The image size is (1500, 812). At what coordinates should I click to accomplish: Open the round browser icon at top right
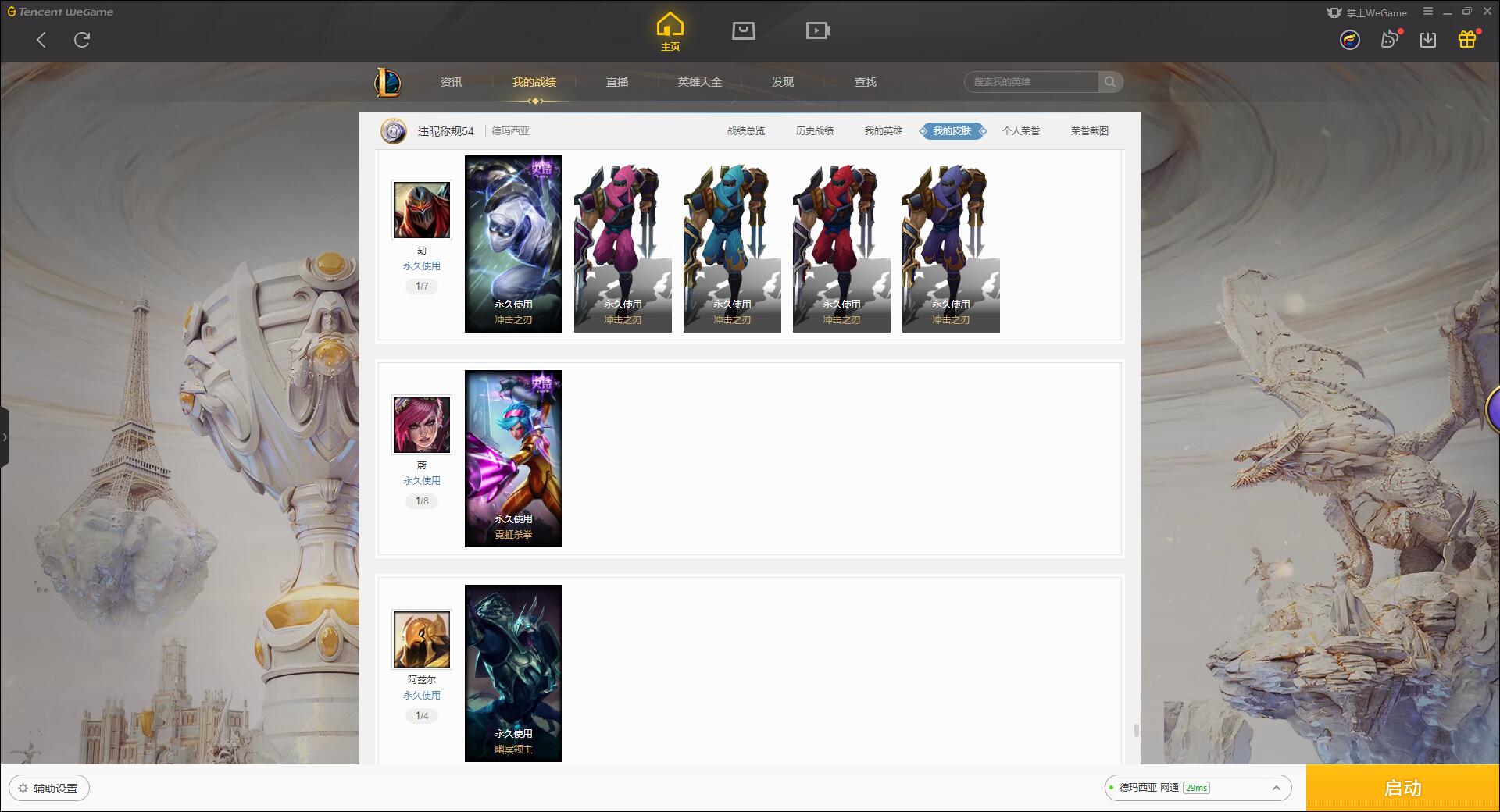coord(1349,40)
